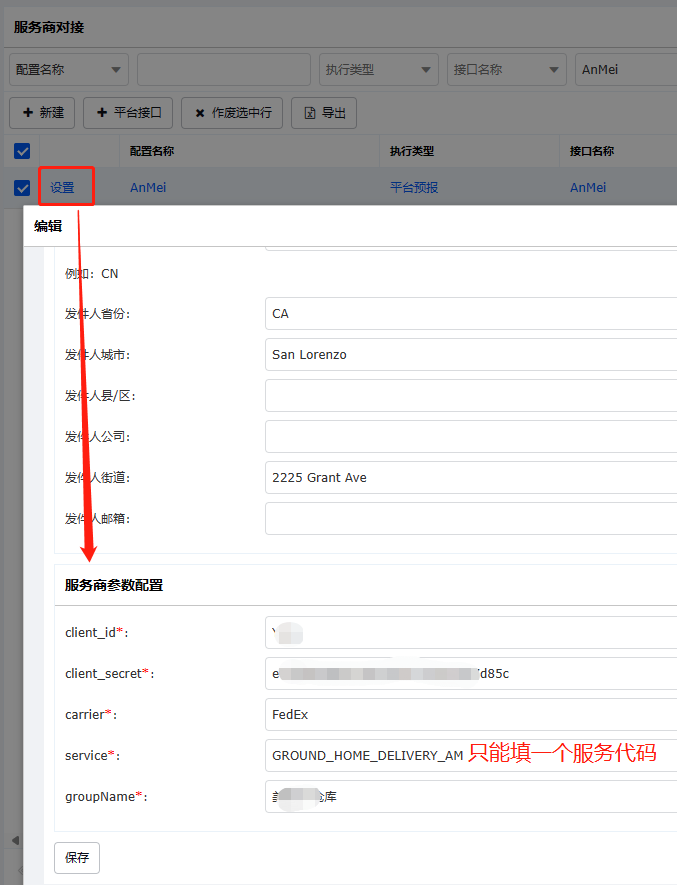Click the AnMei configuration name link
The image size is (677, 885).
pyautogui.click(x=148, y=187)
